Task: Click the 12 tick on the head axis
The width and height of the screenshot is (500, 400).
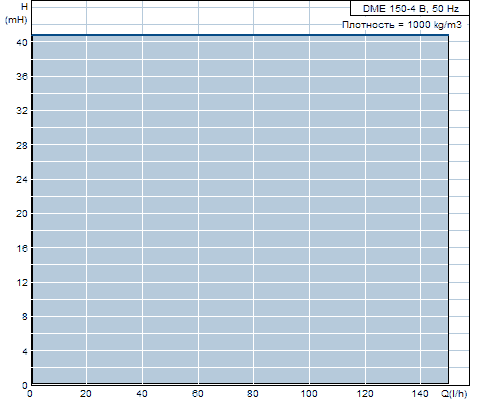Action: [22, 283]
